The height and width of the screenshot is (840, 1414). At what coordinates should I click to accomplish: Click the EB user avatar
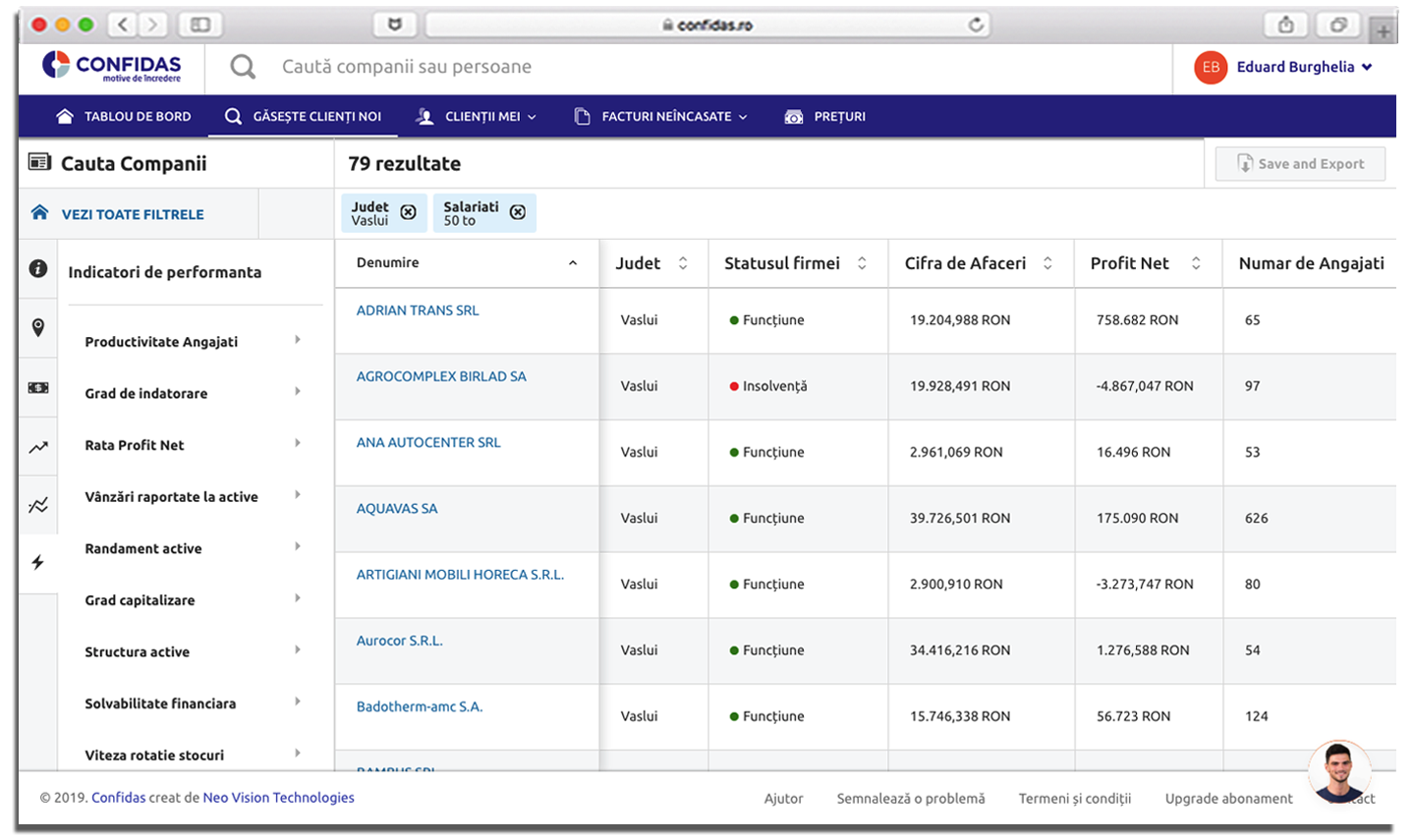(x=1211, y=67)
